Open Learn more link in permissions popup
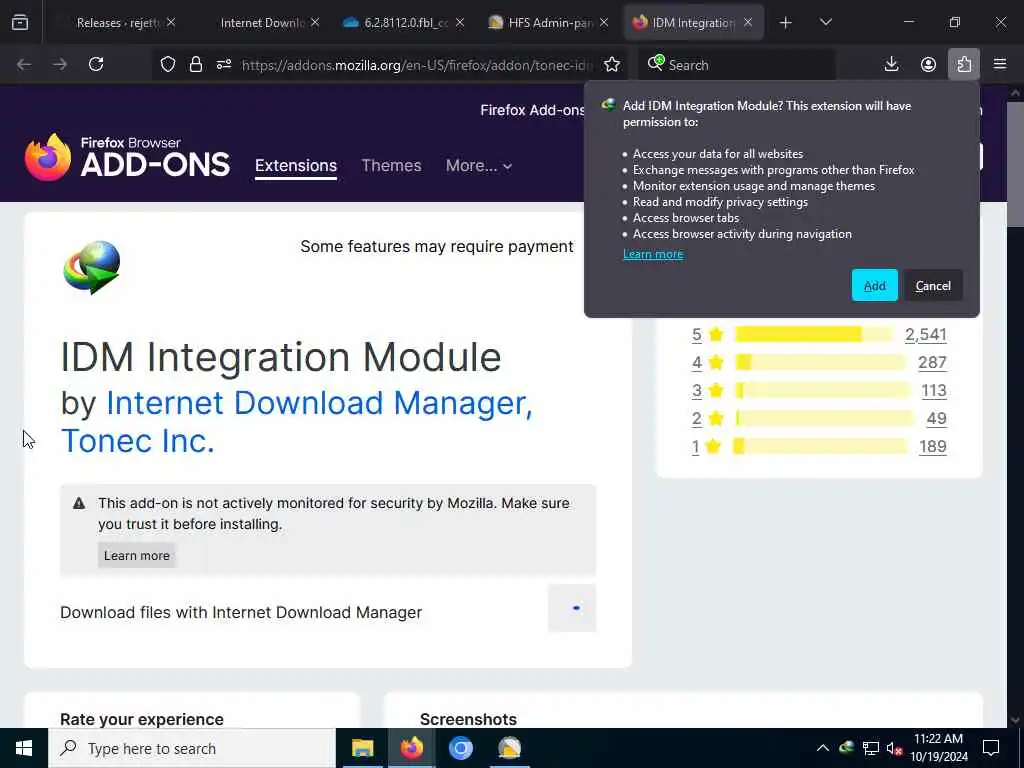Image resolution: width=1024 pixels, height=768 pixels. [653, 254]
